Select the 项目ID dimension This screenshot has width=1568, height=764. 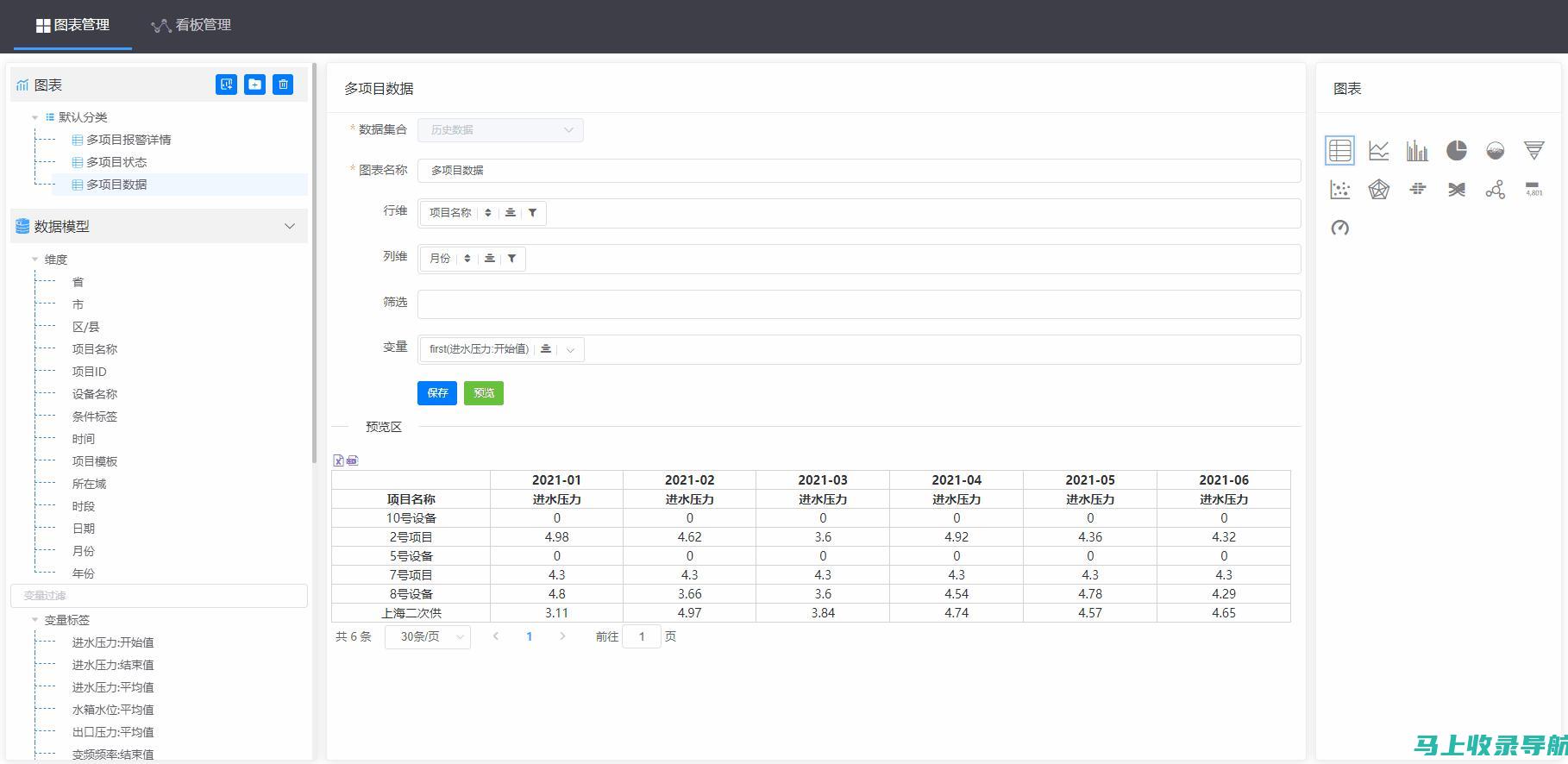point(90,372)
